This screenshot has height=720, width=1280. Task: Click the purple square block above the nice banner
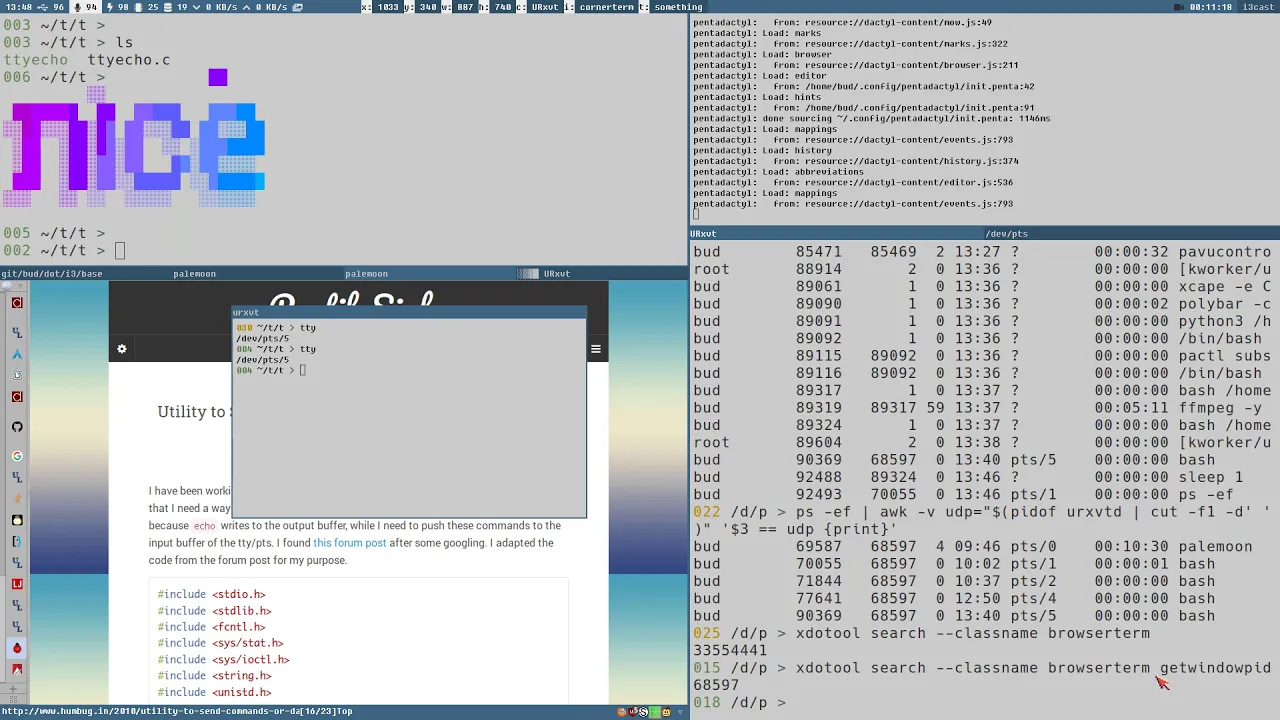[218, 77]
